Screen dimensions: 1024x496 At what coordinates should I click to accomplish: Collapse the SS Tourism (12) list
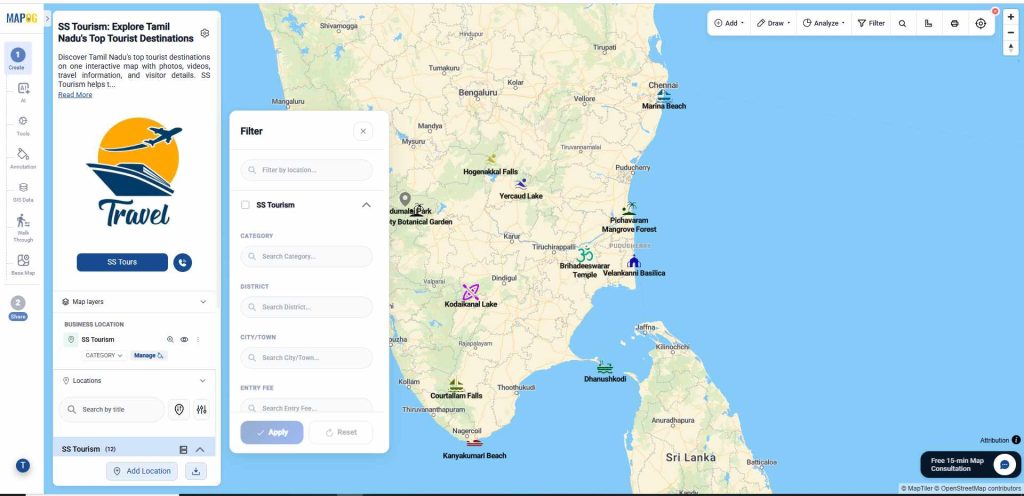[200, 450]
